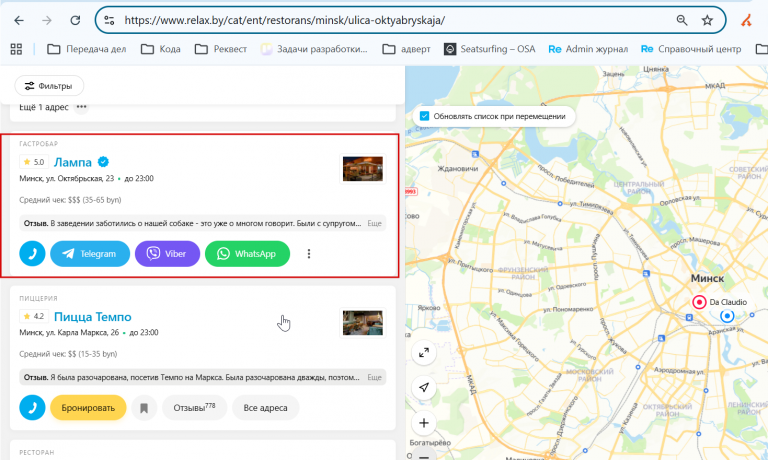Click Средний чек: $$$ (35-65 byn) text

(x=70, y=200)
